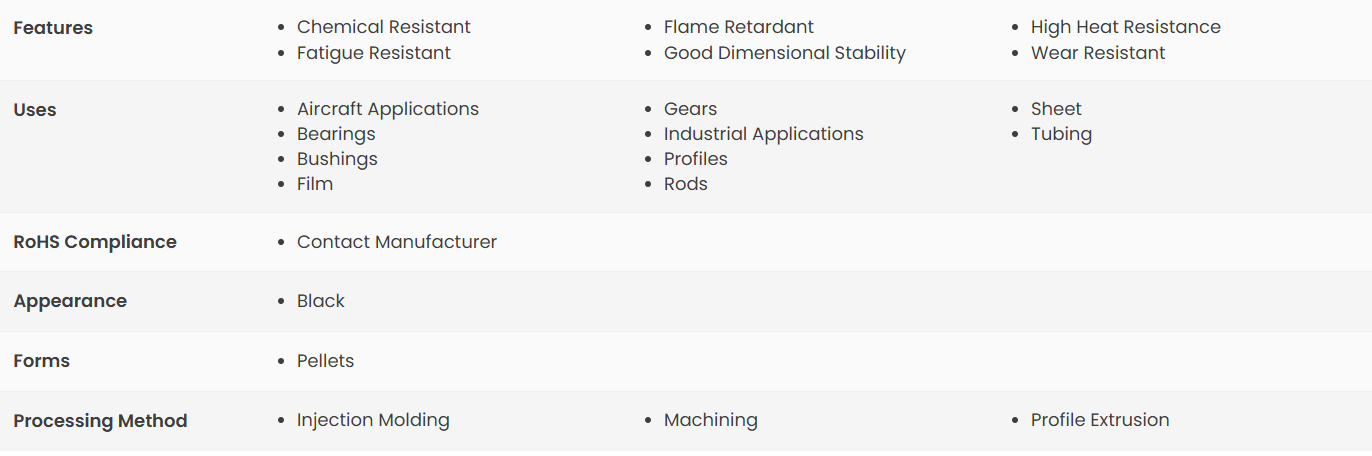This screenshot has height=456, width=1372.
Task: Click Pellets under Forms
Action: coord(325,361)
